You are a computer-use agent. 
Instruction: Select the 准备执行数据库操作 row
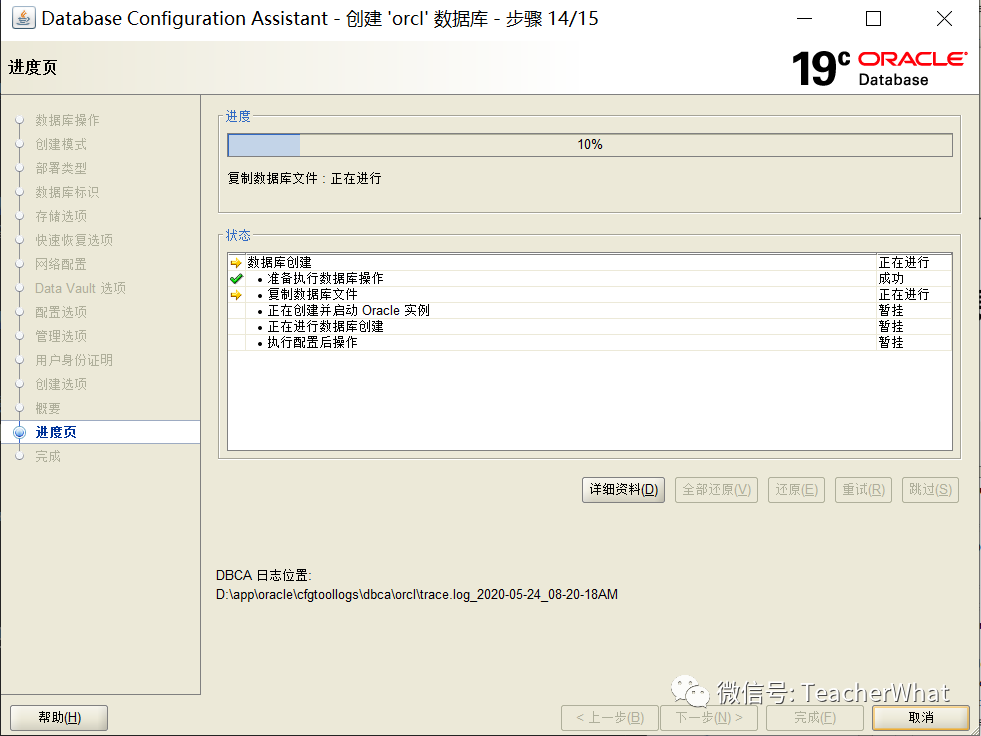point(590,279)
